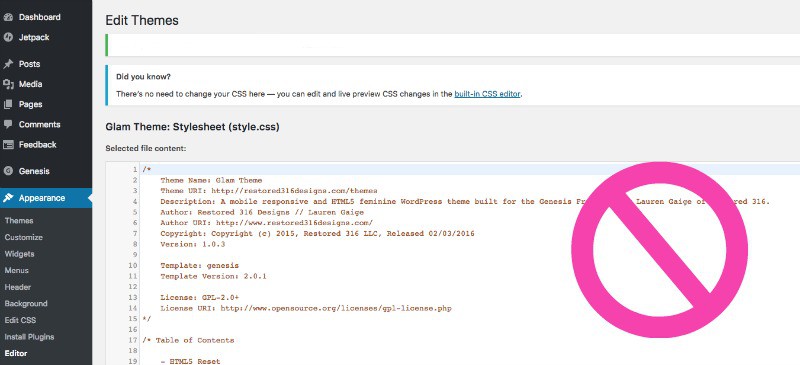
Task: Open the Comments menu
Action: (x=39, y=125)
